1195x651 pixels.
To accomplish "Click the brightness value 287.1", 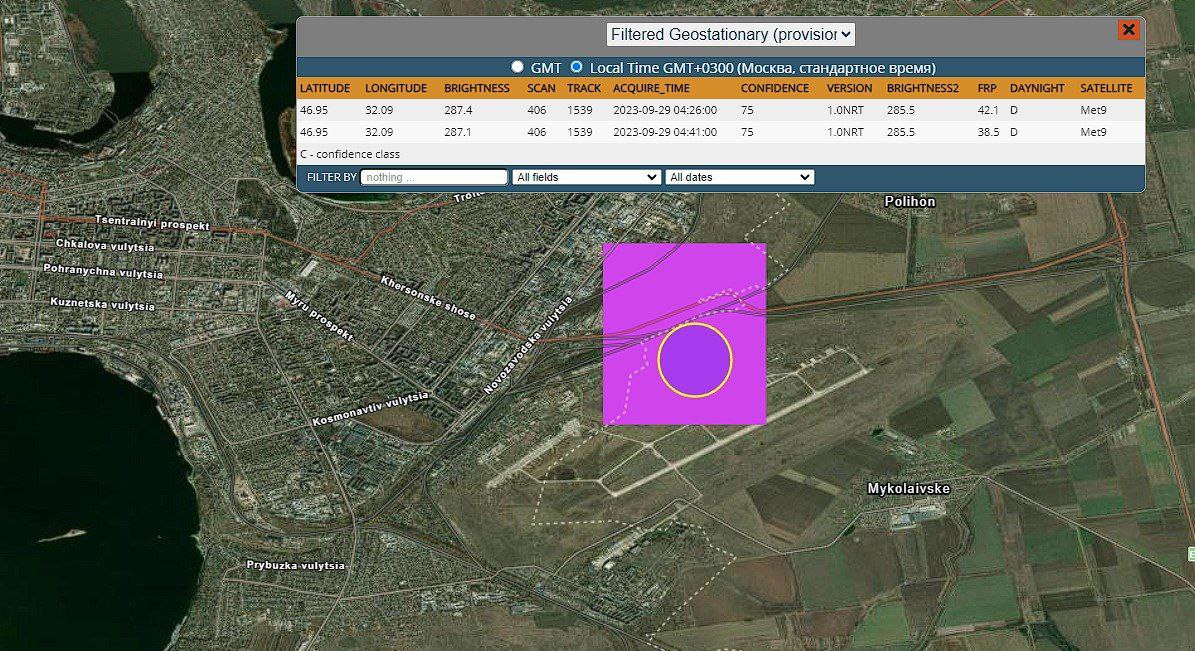I will [x=457, y=132].
